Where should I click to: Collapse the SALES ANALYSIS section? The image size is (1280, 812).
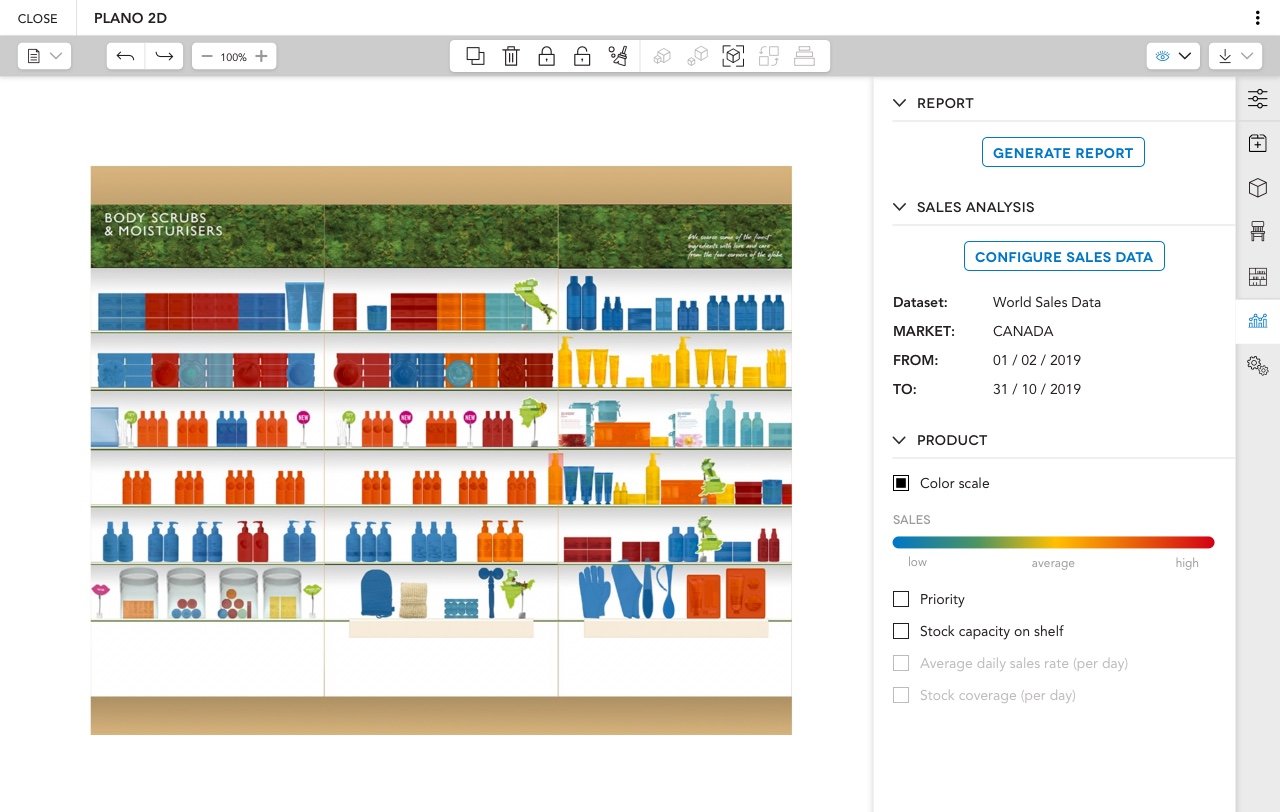(x=898, y=207)
